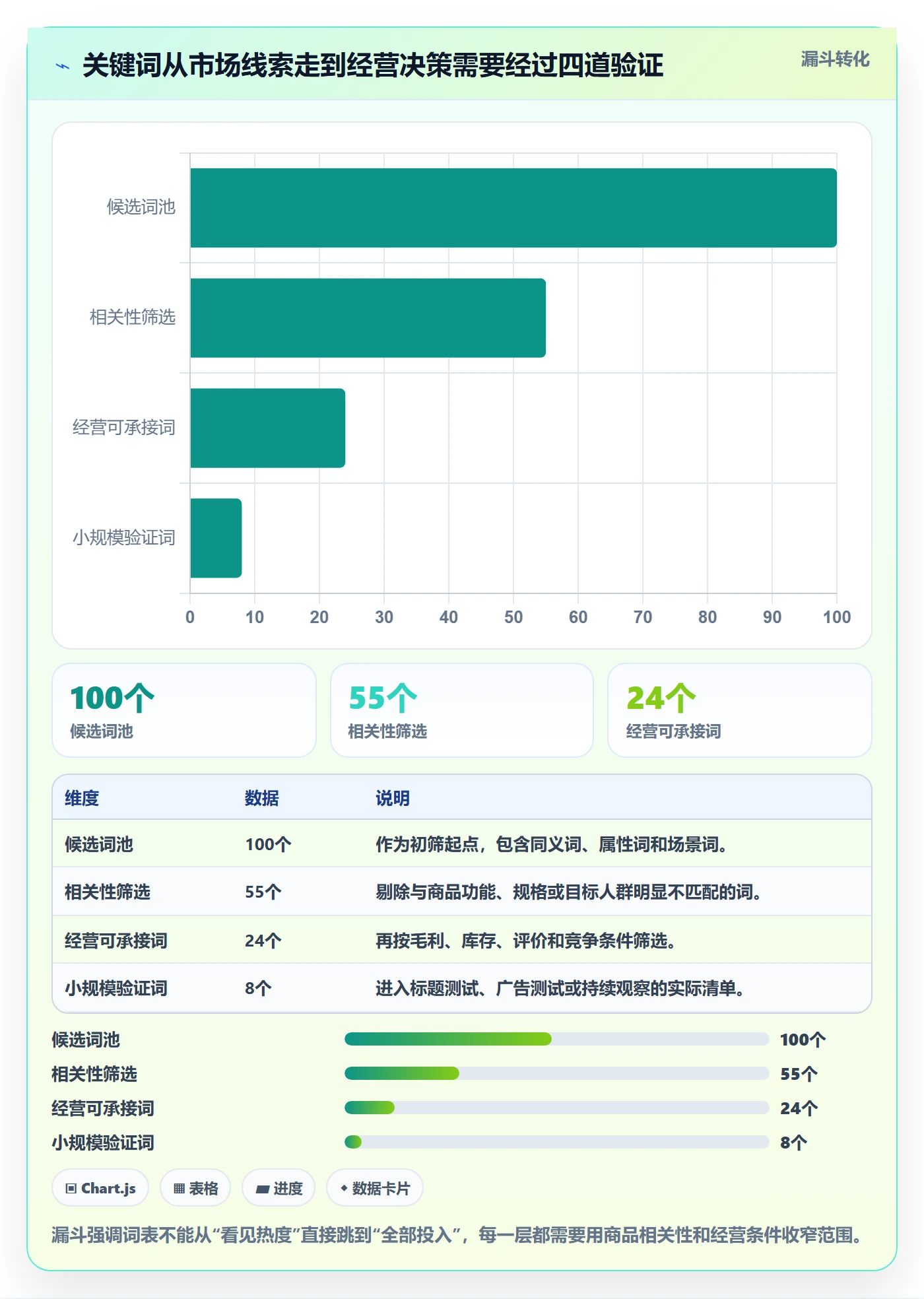Click the 进度 chip
Image resolution: width=924 pixels, height=1299 pixels.
point(279,1188)
